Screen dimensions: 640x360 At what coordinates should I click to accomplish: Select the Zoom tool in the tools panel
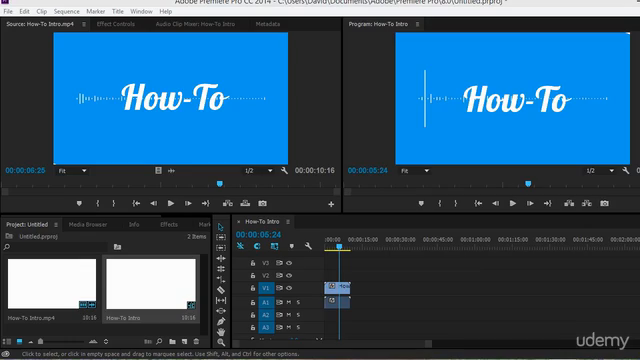(x=221, y=342)
